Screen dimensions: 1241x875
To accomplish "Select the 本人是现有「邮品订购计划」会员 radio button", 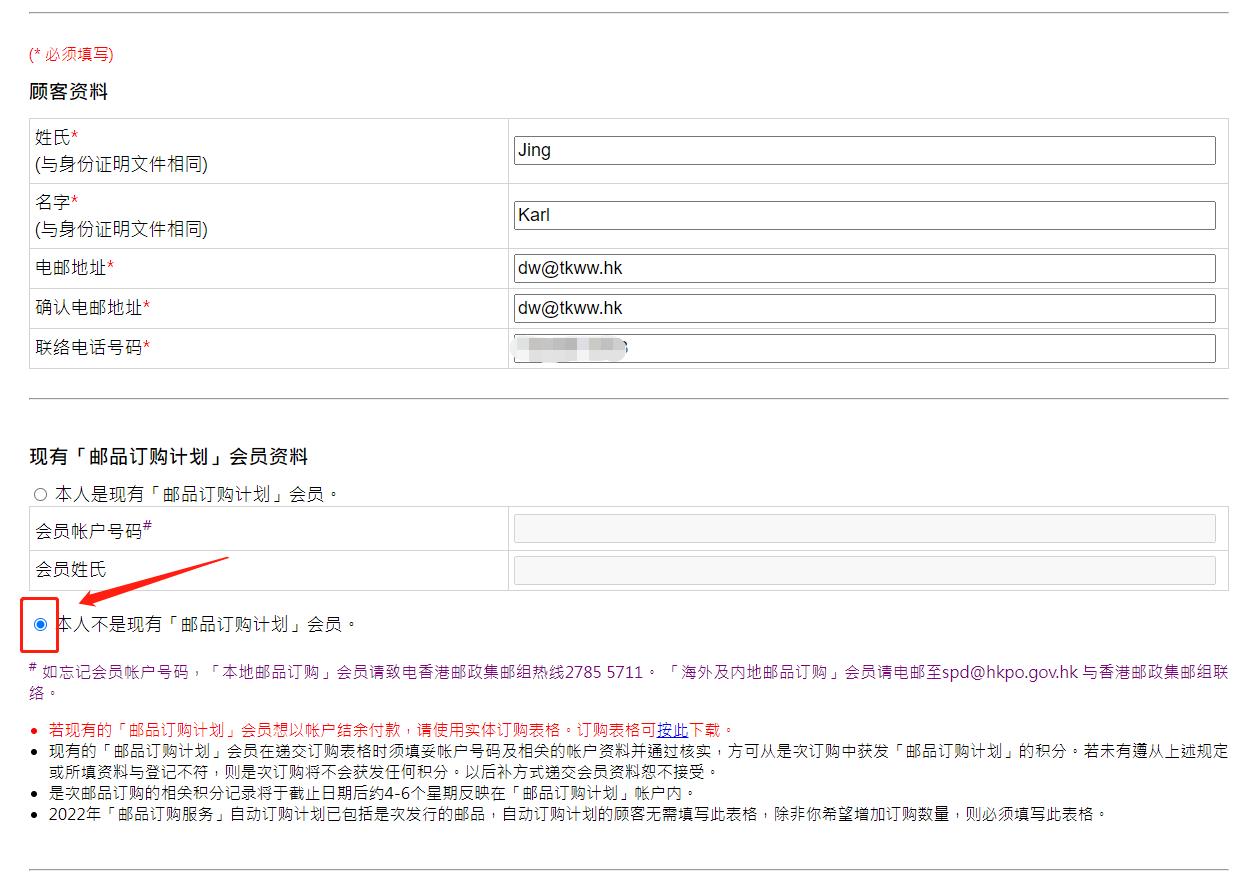I will point(40,494).
